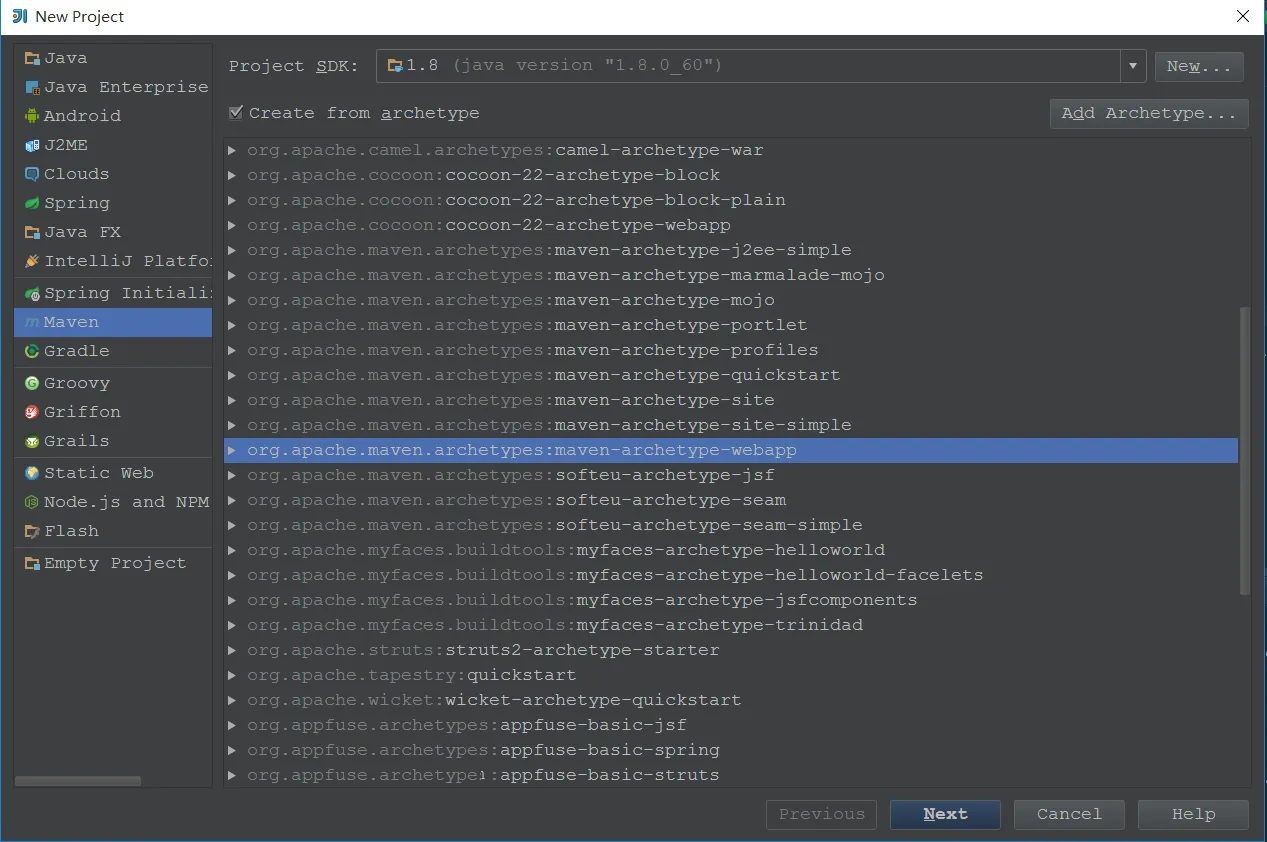Screen dimensions: 1267x842
Task: Click the Griffon icon
Action: tap(32, 412)
